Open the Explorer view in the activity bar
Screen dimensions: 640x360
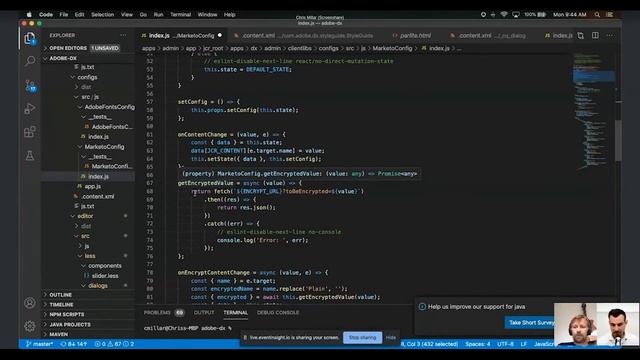29,38
